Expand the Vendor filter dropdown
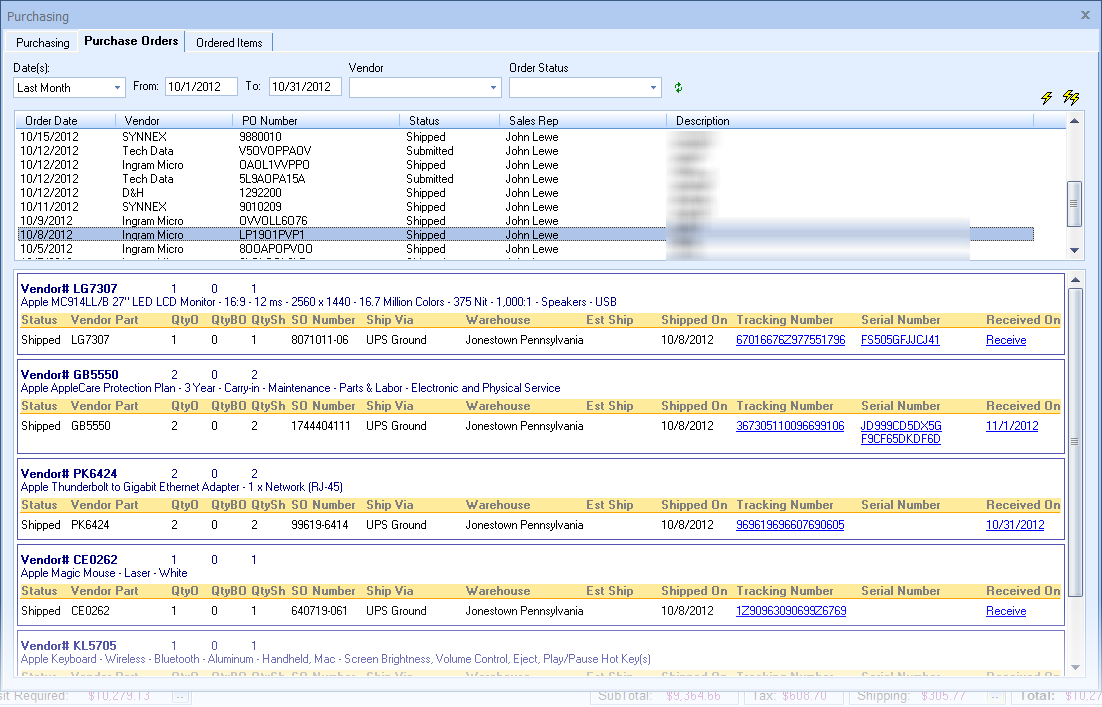Screen dimensions: 1102x707 pyautogui.click(x=493, y=88)
